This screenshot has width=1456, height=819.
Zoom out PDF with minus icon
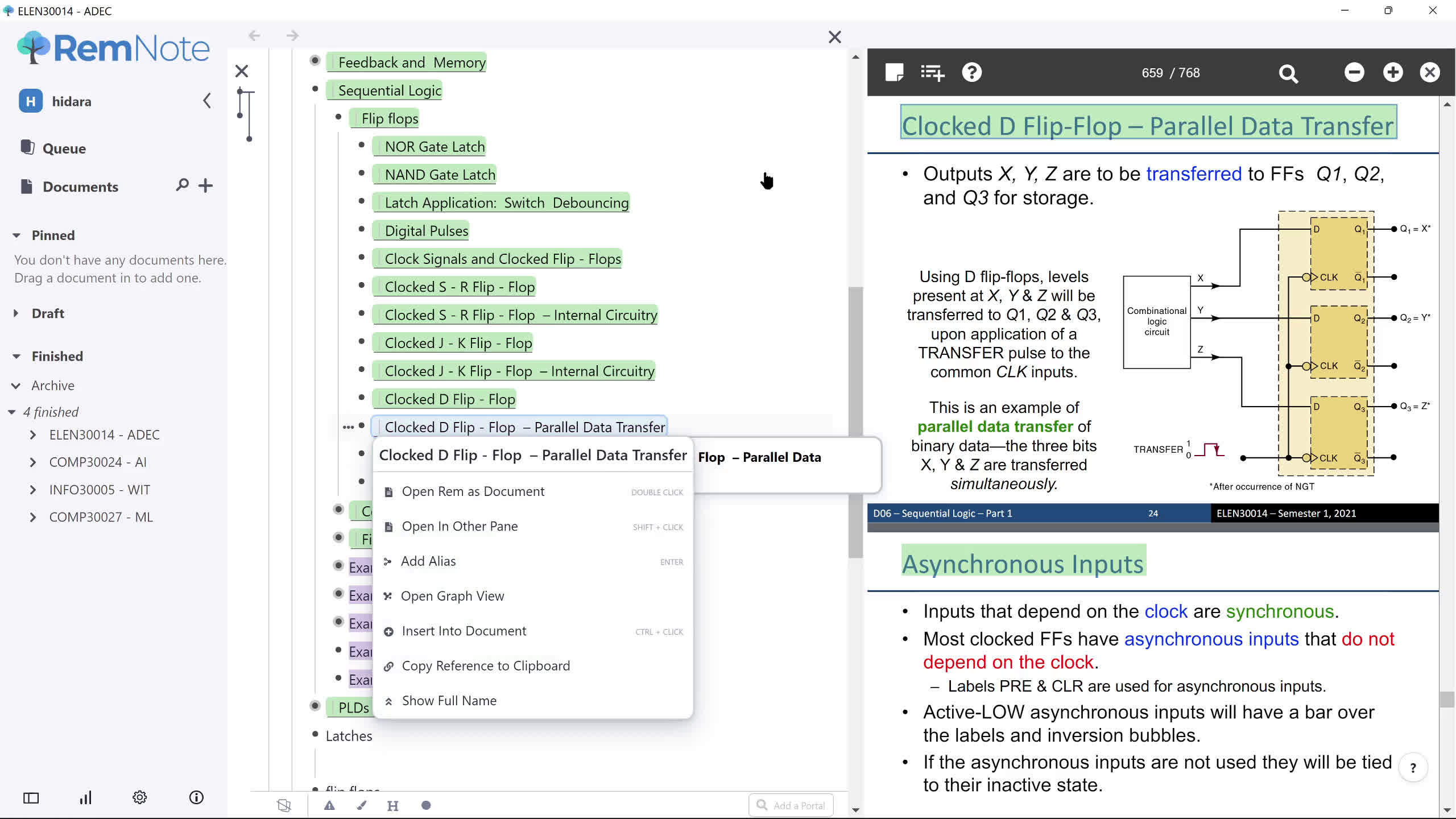click(x=1354, y=72)
